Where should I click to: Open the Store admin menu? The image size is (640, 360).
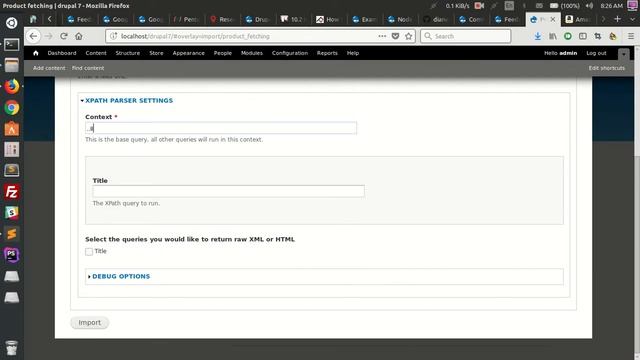point(156,53)
